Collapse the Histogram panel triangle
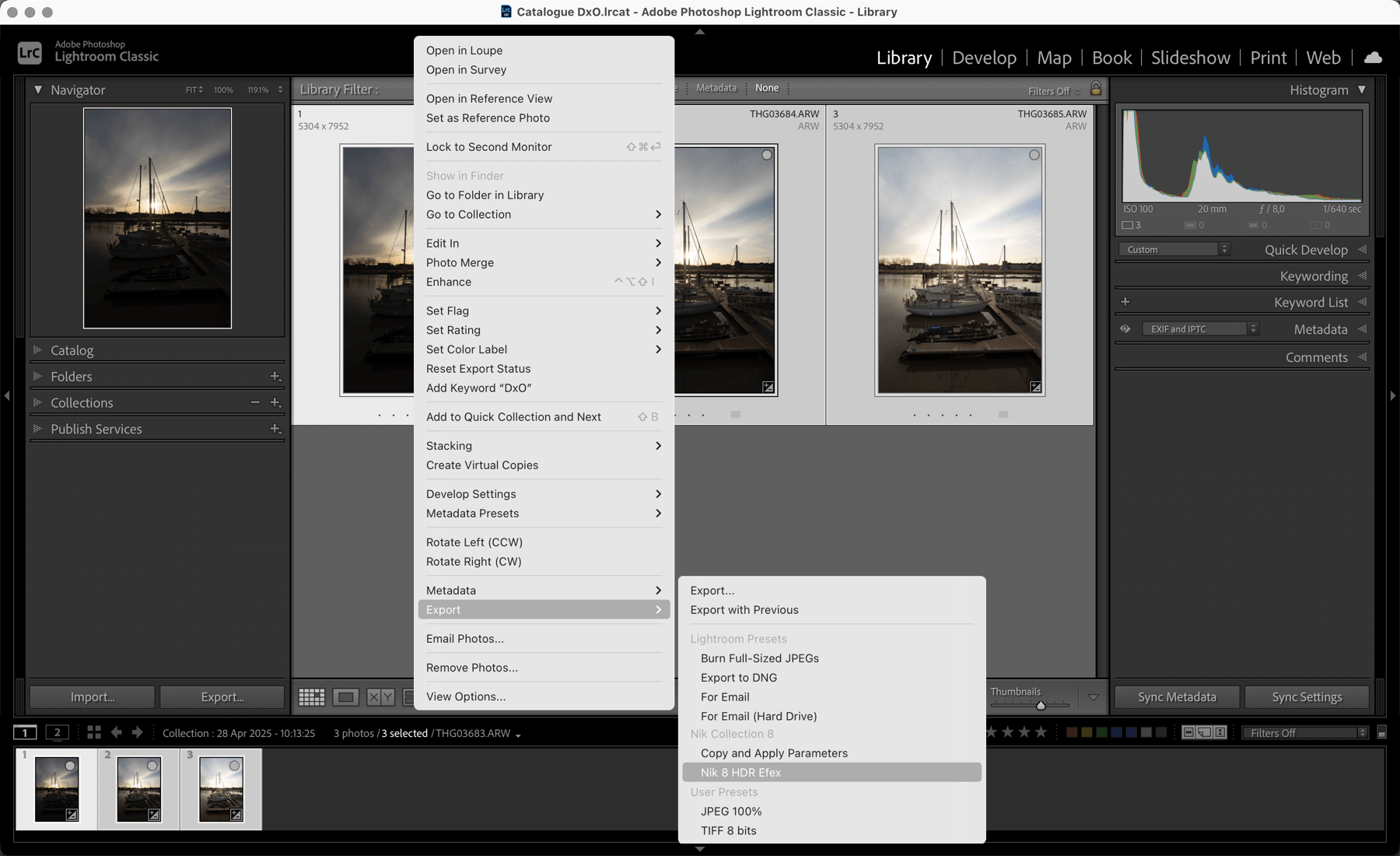 pyautogui.click(x=1362, y=89)
